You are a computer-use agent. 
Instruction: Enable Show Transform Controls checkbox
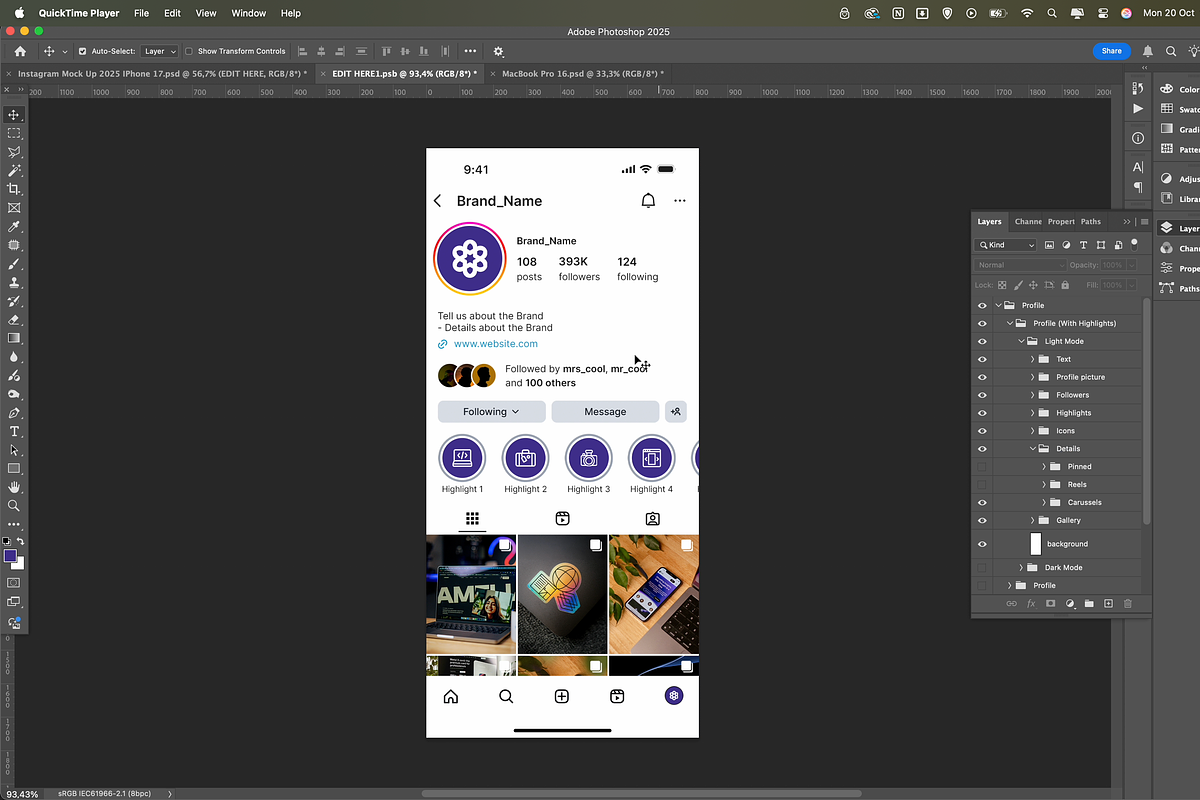pyautogui.click(x=189, y=51)
